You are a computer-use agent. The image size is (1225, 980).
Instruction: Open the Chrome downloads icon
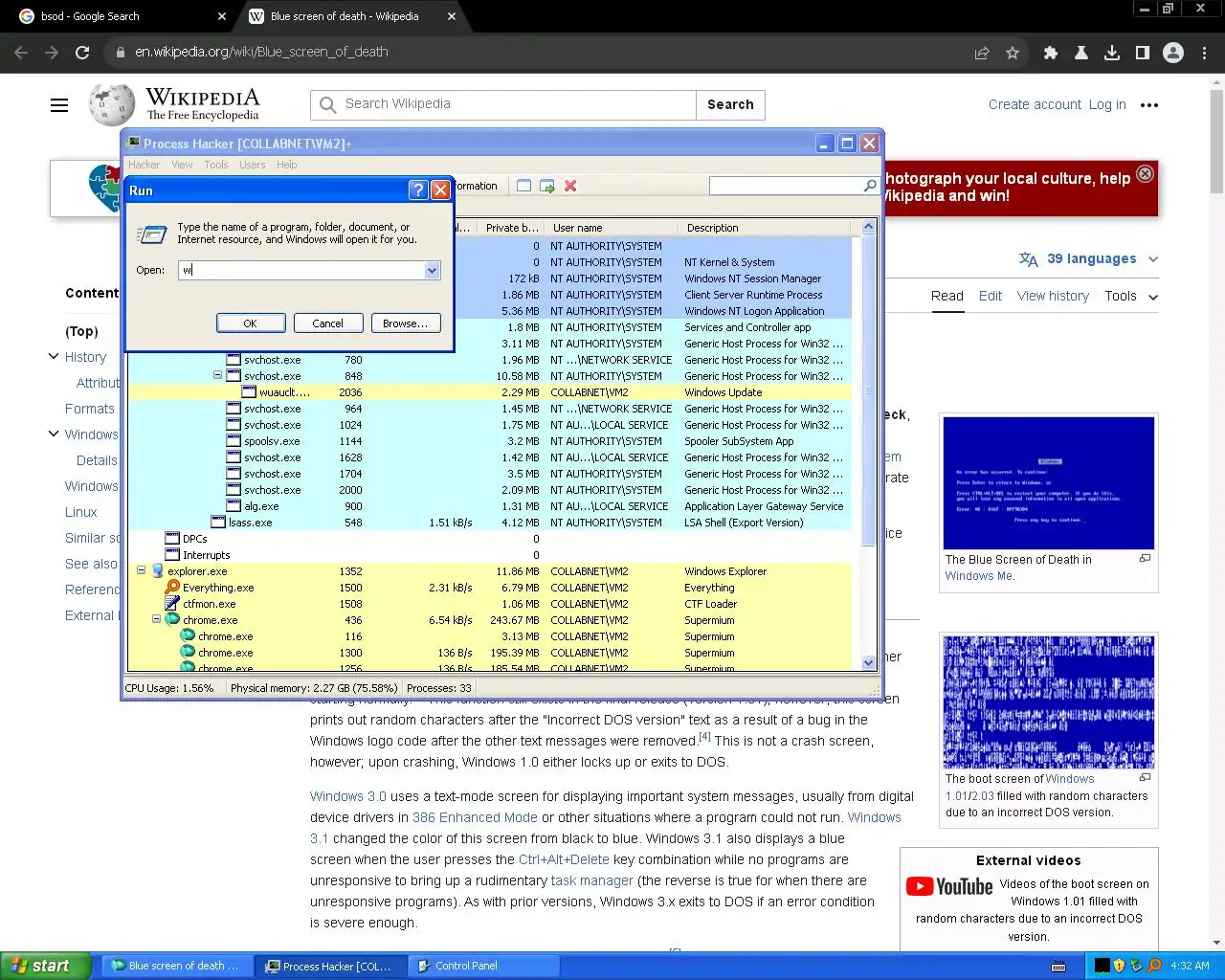(1112, 53)
